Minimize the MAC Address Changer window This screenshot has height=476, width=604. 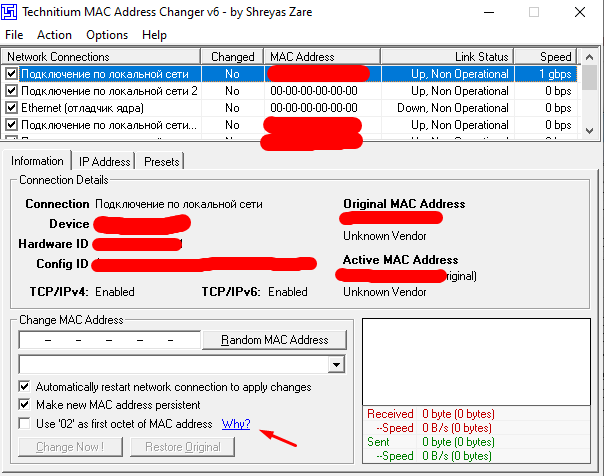489,12
